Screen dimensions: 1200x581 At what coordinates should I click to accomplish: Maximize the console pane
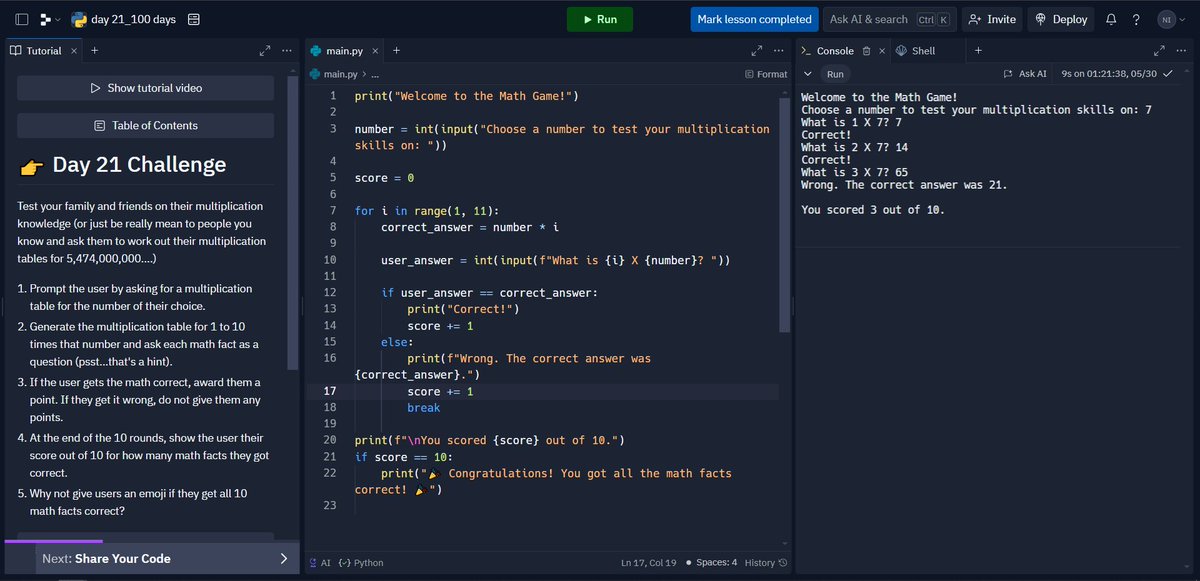(1160, 50)
